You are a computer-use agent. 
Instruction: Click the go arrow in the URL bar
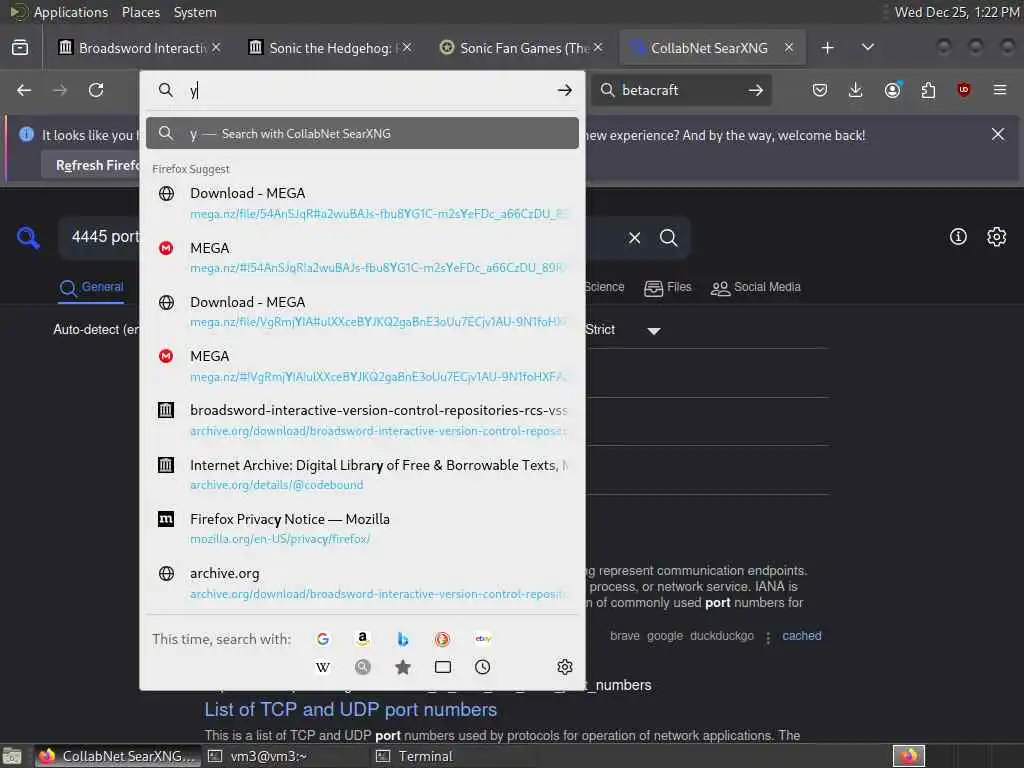click(565, 90)
